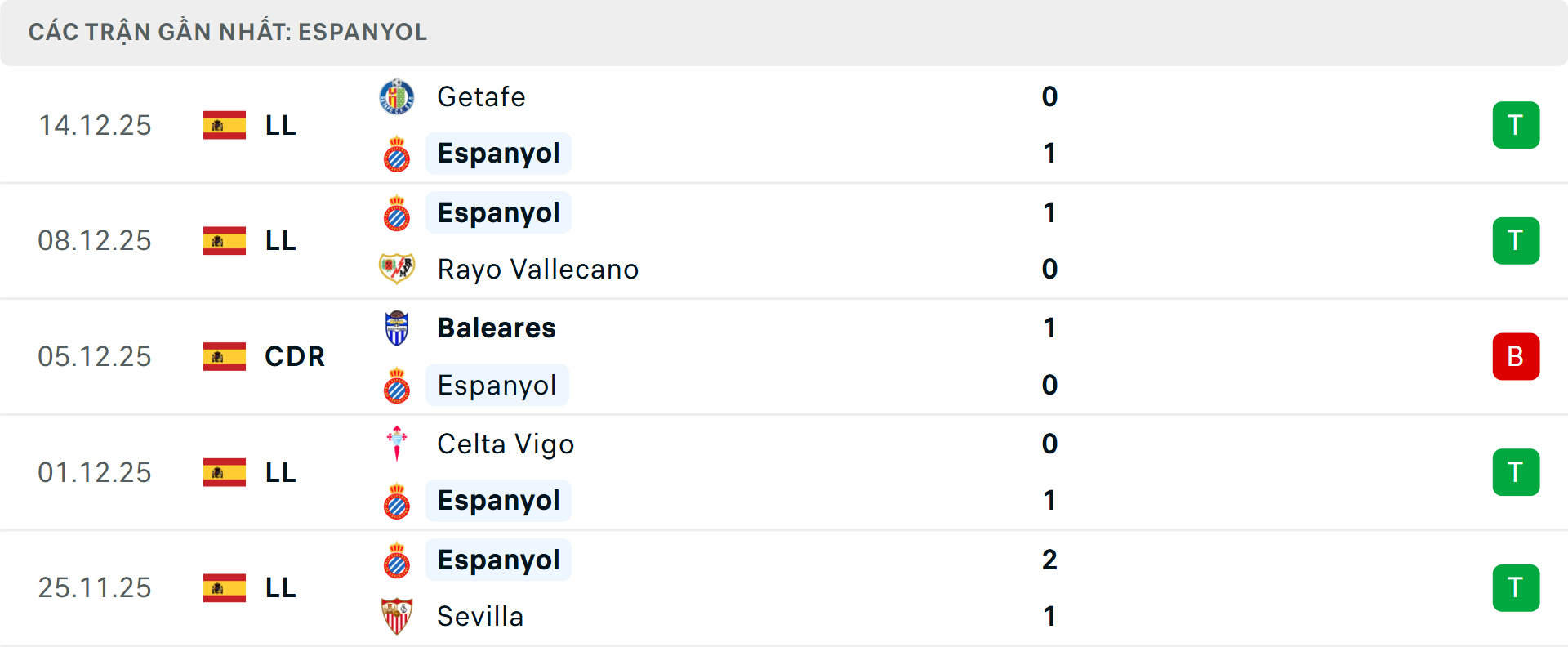Click the LL label in the 01.12.25 row

click(x=280, y=472)
